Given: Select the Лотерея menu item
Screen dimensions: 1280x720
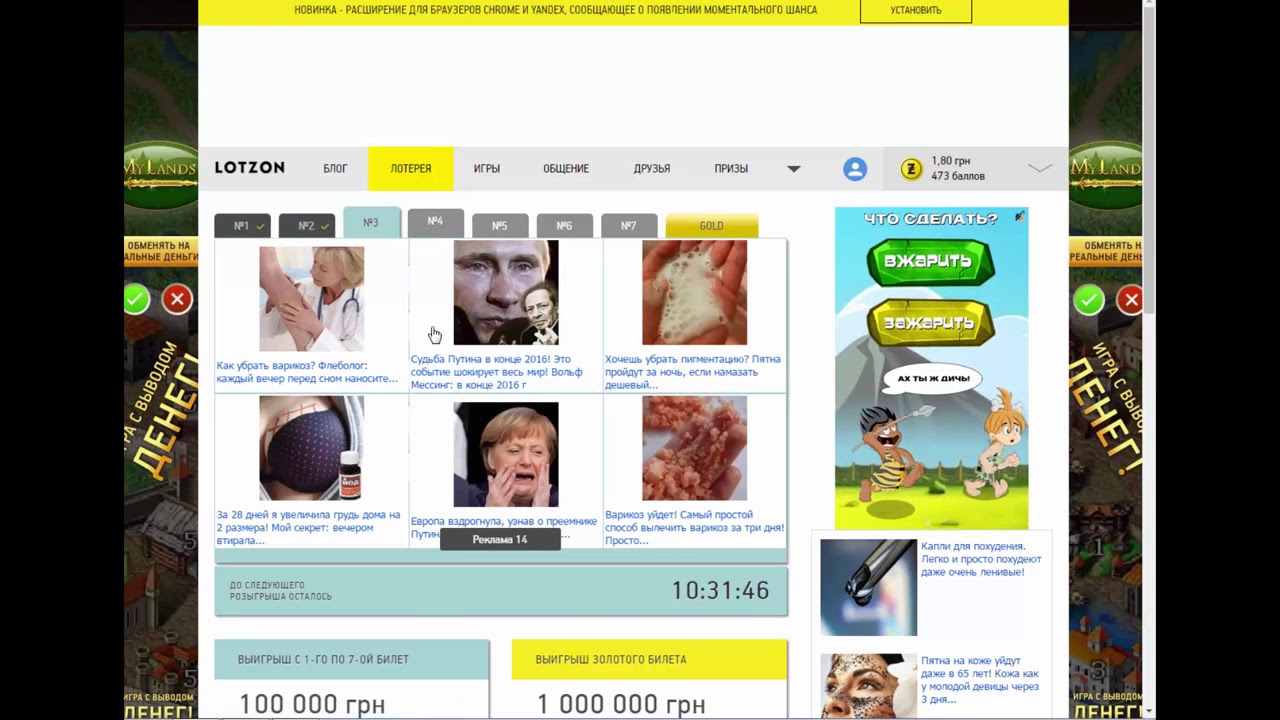Looking at the screenshot, I should 411,169.
